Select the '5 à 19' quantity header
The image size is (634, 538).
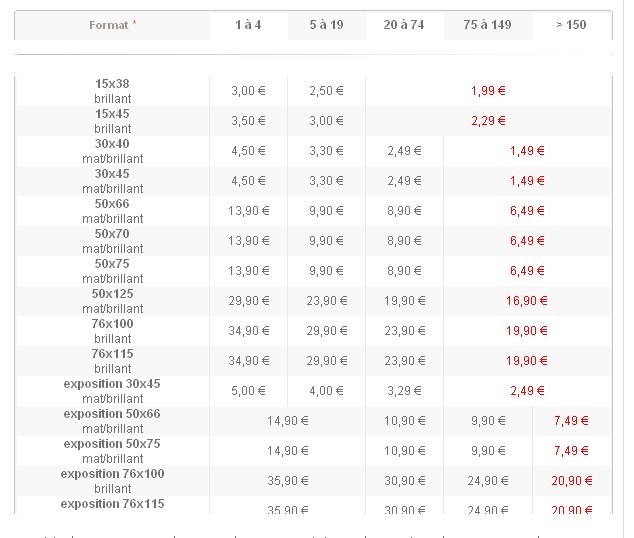[326, 25]
